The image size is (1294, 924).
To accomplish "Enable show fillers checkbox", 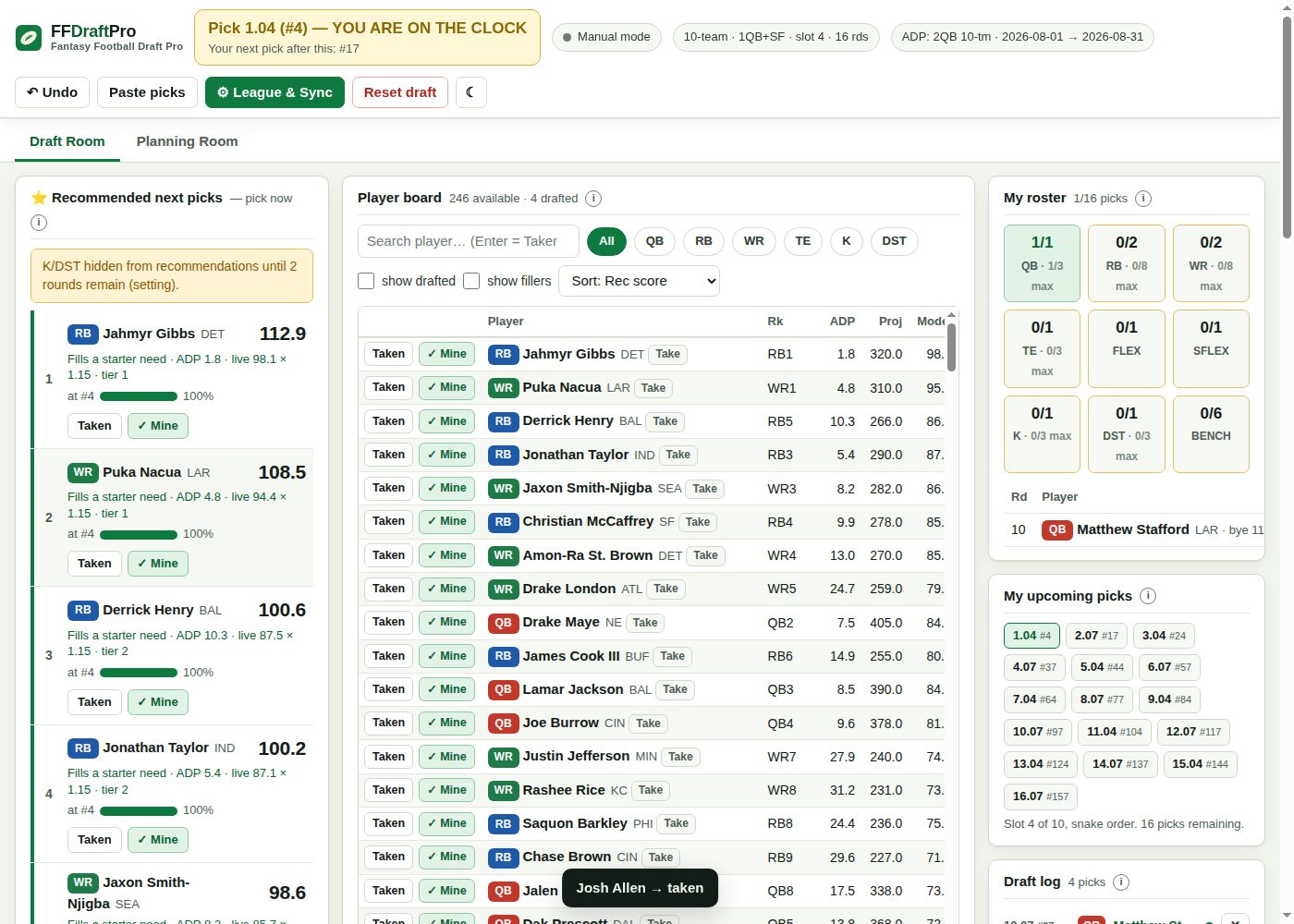I will click(471, 281).
